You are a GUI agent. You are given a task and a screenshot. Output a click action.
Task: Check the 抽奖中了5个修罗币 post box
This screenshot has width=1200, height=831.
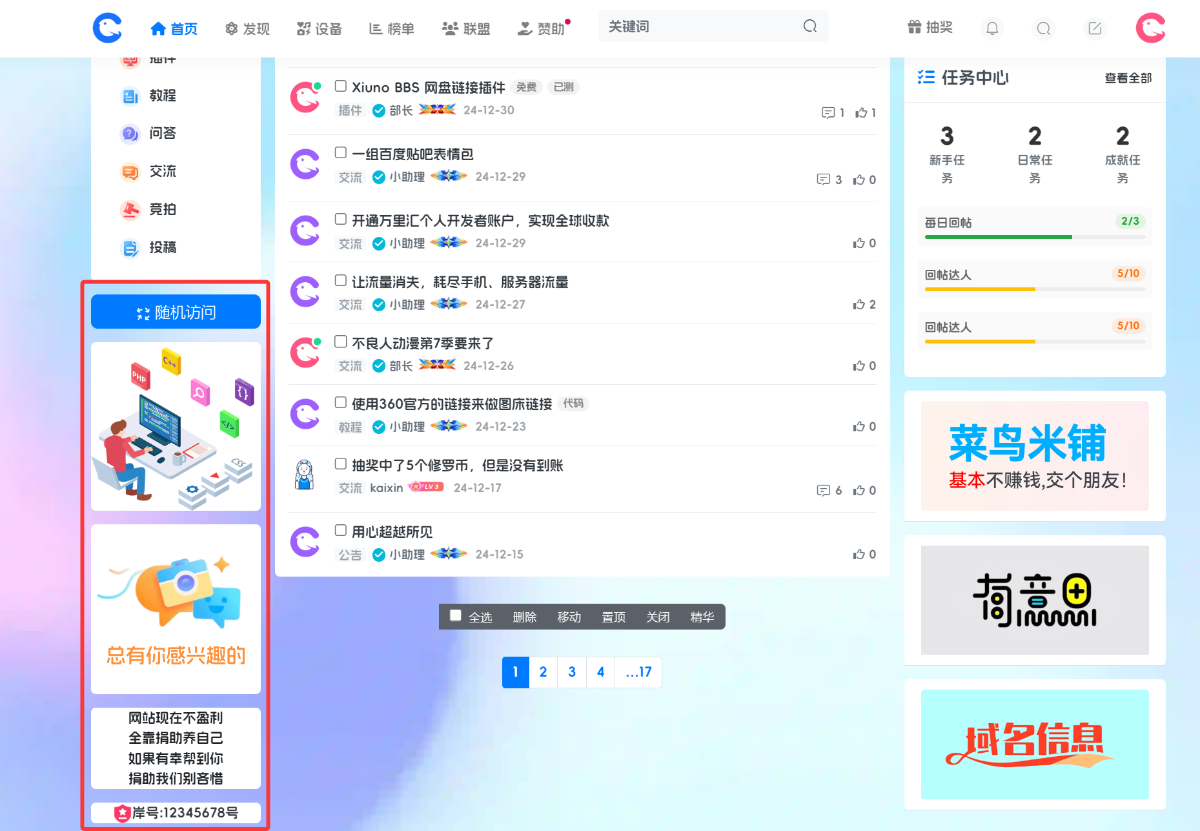(x=341, y=464)
